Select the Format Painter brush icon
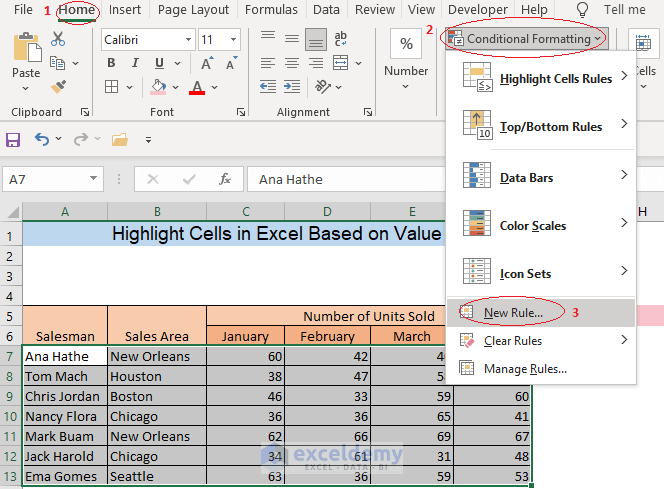664x489 pixels. pos(58,87)
